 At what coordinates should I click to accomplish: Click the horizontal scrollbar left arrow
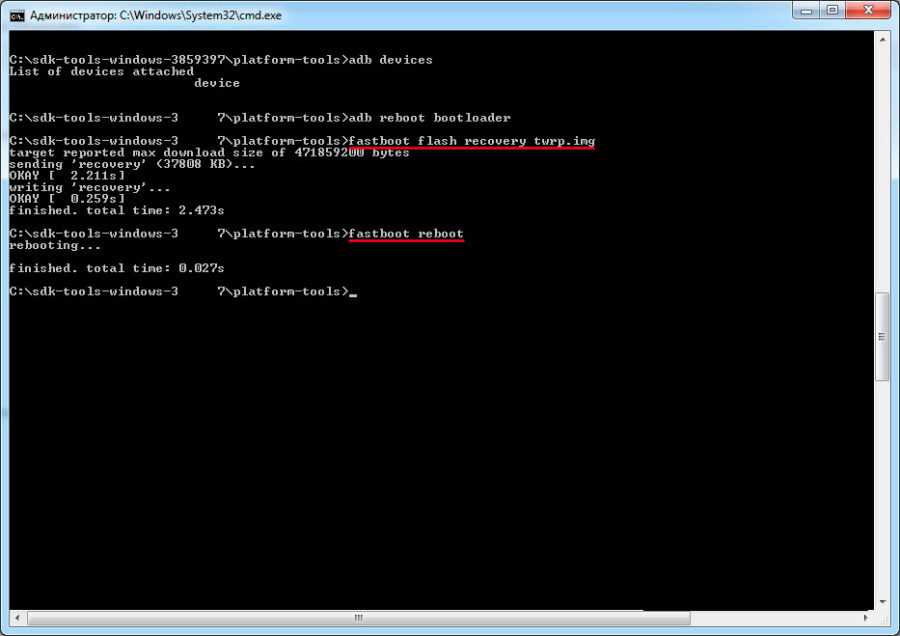[x=14, y=618]
